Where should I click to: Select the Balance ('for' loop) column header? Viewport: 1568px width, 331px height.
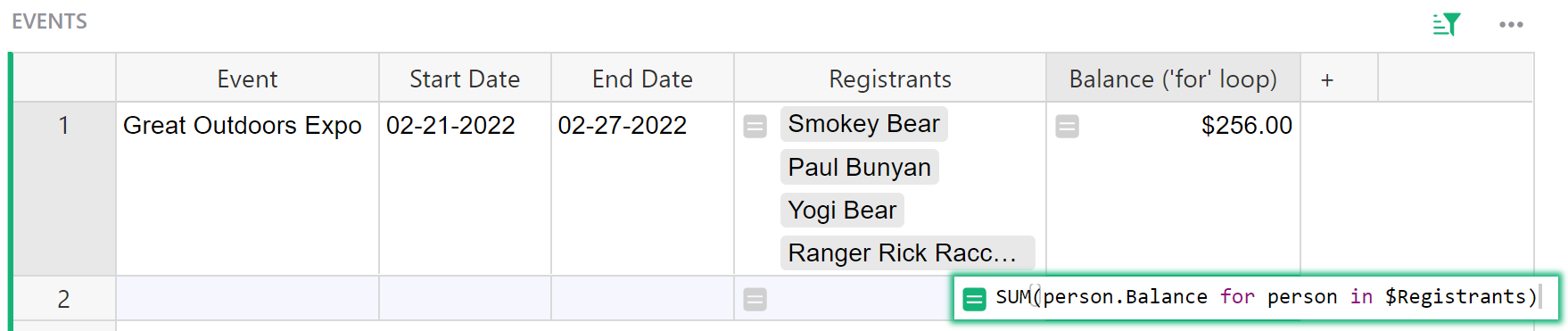tap(1173, 79)
